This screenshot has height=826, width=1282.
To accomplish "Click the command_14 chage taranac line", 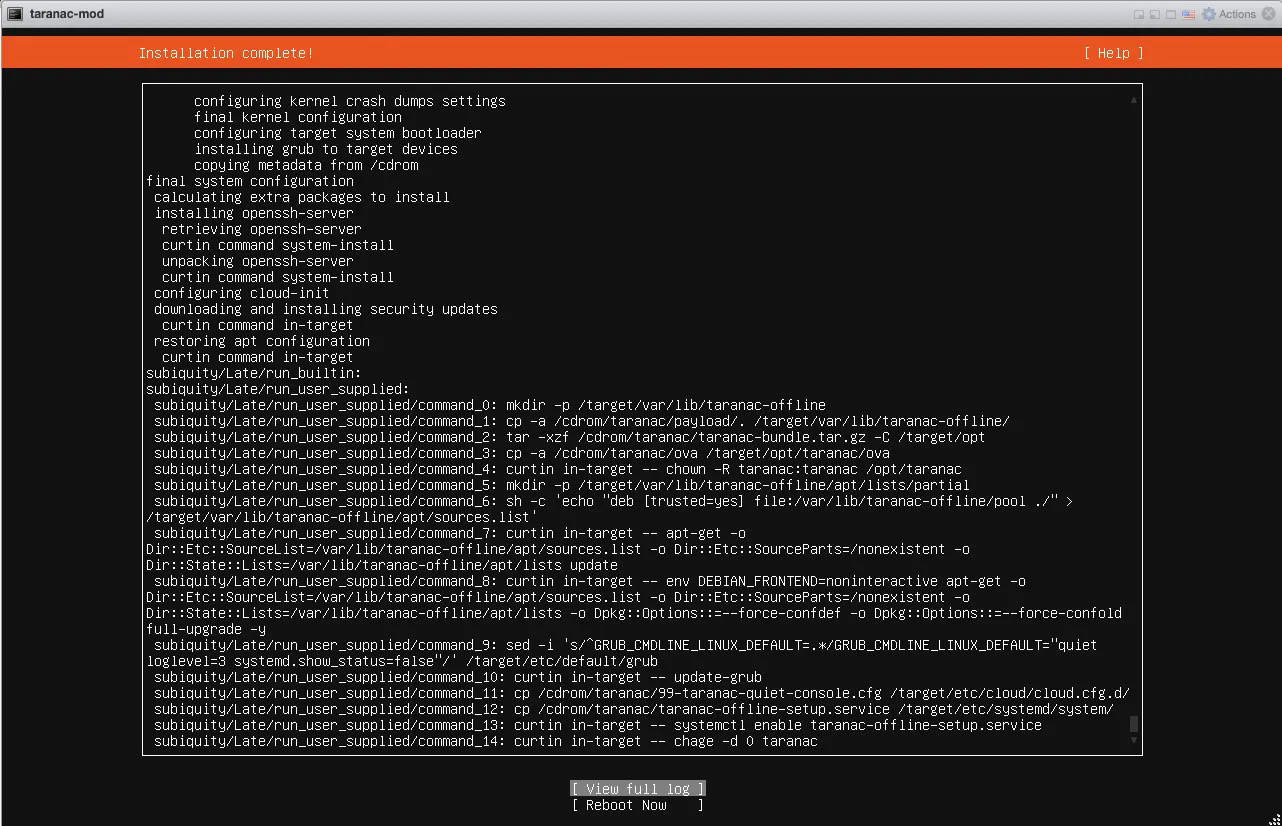I will (x=486, y=741).
